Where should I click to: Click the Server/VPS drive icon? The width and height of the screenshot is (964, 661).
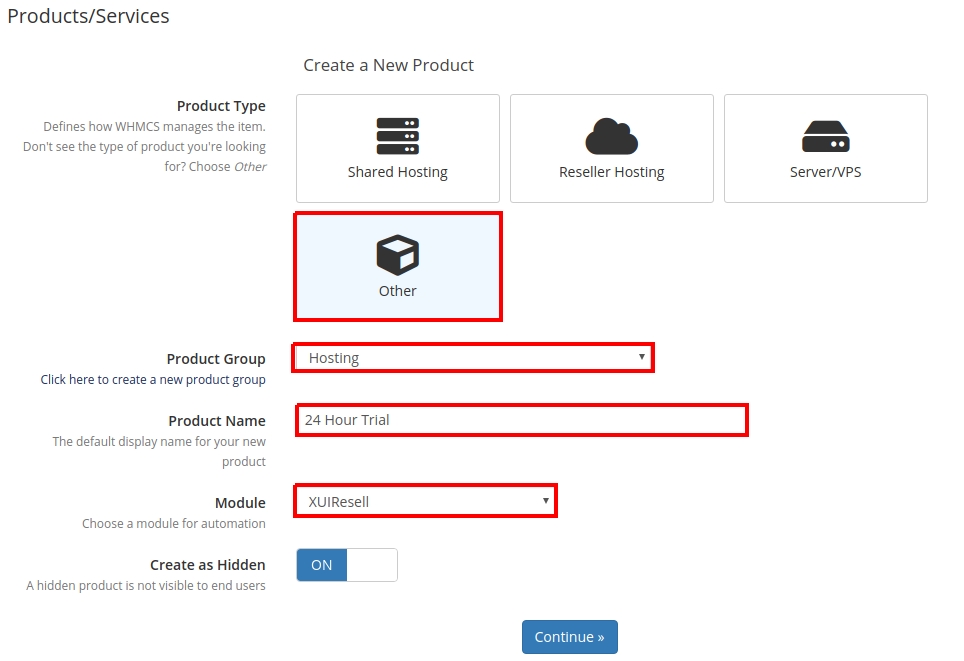pyautogui.click(x=825, y=136)
